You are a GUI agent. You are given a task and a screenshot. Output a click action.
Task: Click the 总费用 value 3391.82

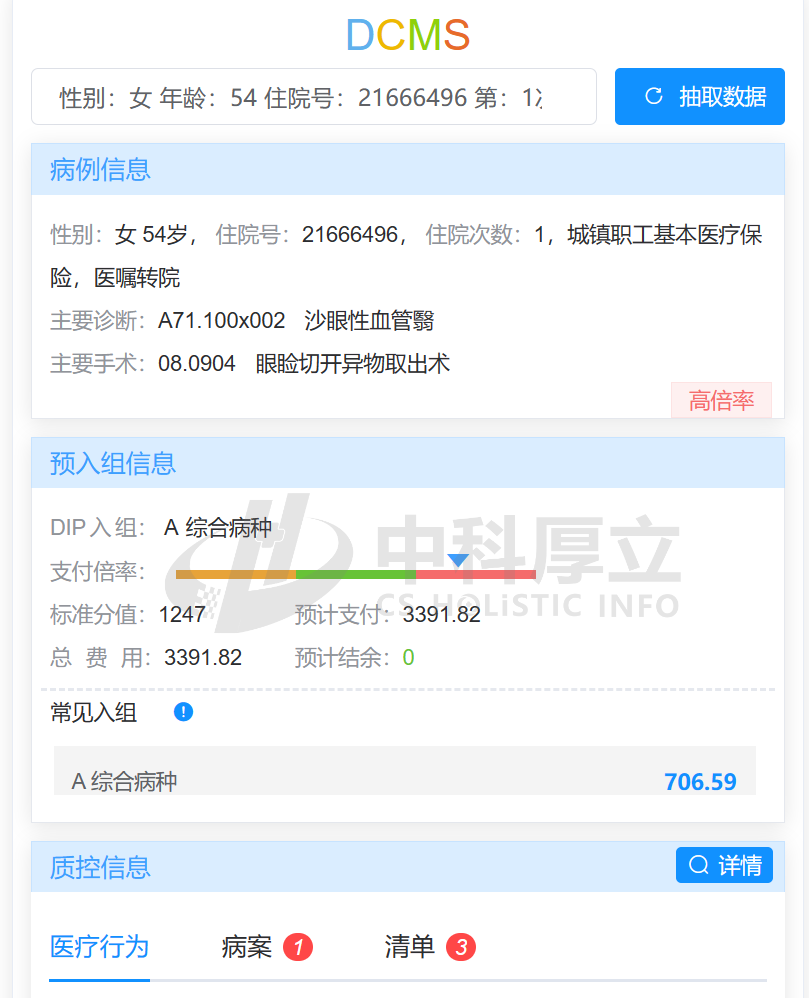203,657
